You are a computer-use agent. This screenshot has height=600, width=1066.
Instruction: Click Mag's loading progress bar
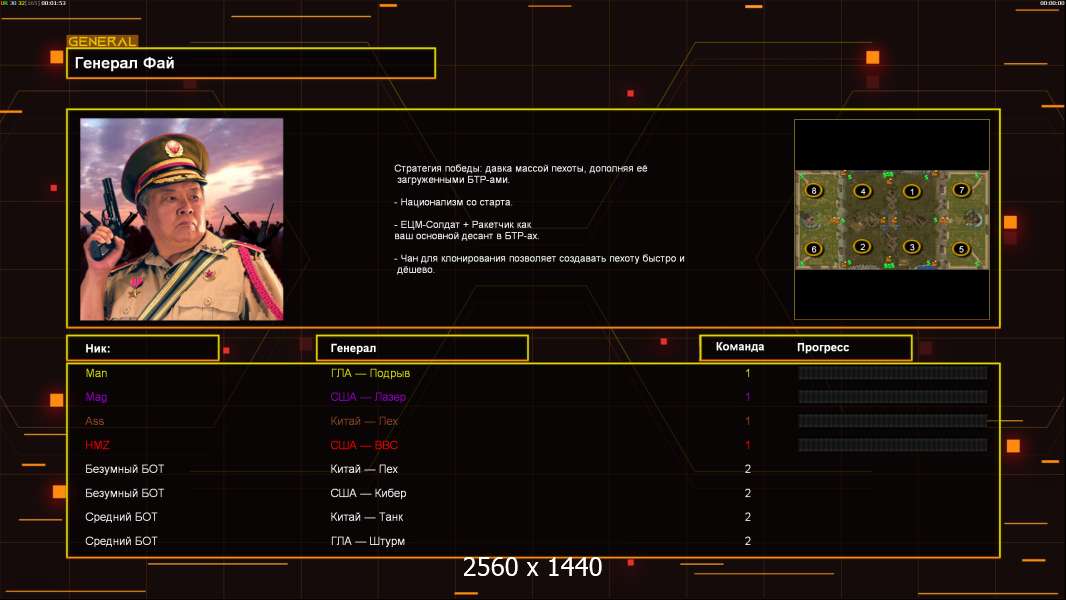click(893, 397)
